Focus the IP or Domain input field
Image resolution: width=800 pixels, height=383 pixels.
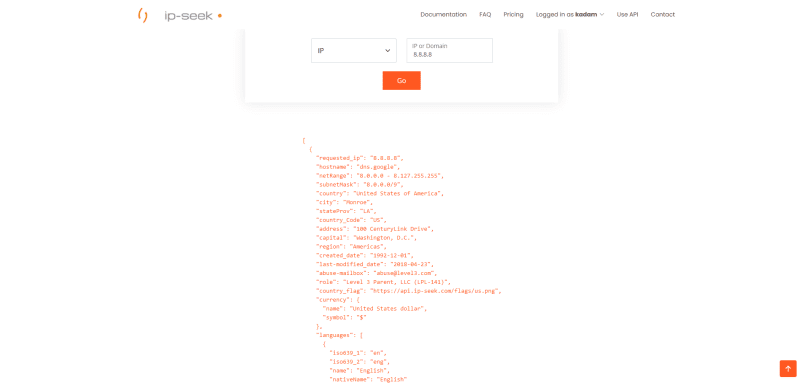pos(449,50)
